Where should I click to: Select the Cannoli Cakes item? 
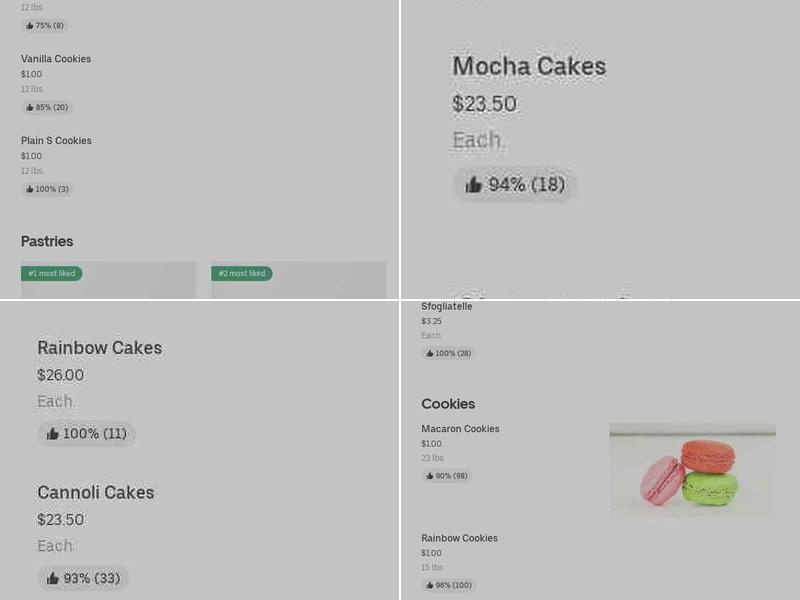[x=95, y=493]
